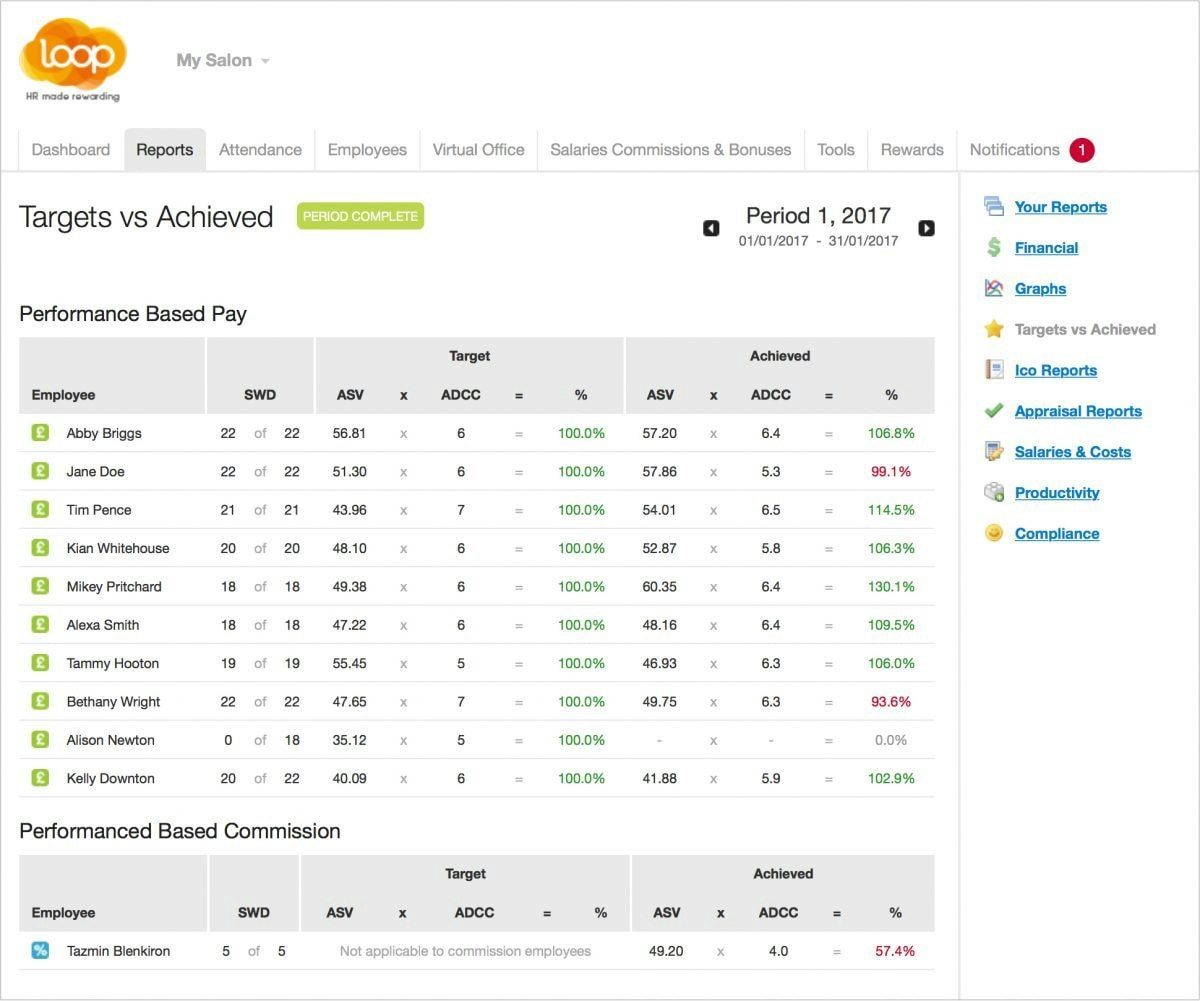
Task: Click the green dollar Financial icon
Action: click(993, 248)
